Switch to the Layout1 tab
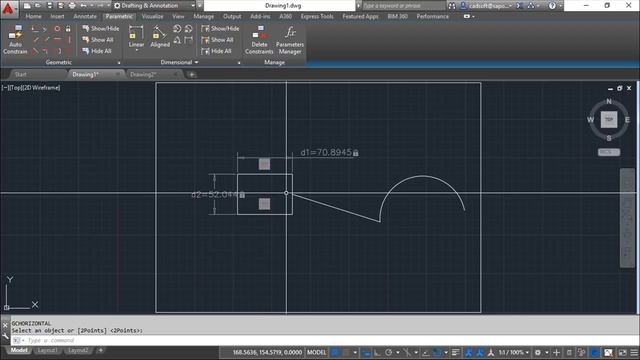This screenshot has width=640, height=360. (47, 351)
